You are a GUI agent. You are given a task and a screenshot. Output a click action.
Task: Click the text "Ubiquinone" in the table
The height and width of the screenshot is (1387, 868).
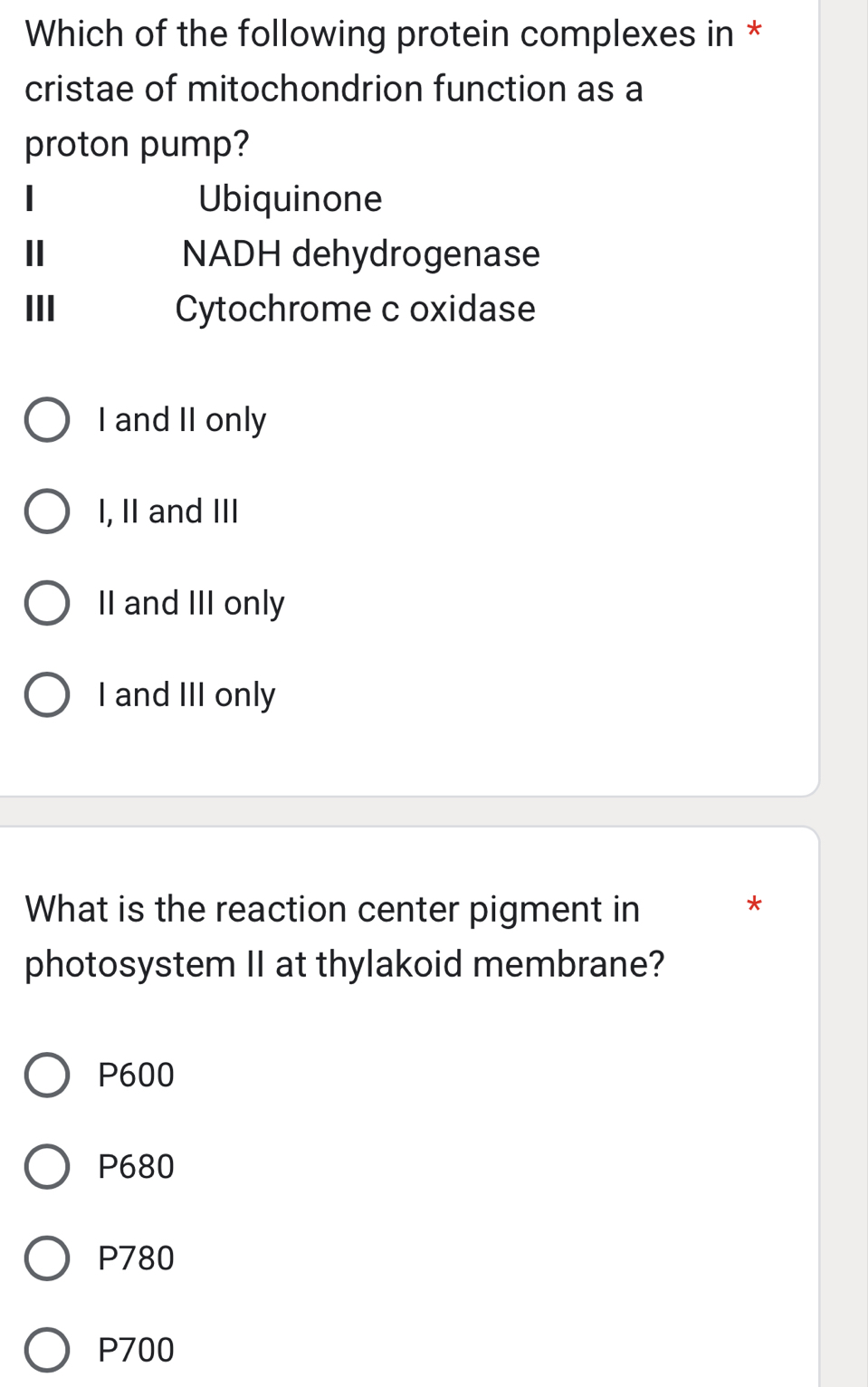click(291, 199)
